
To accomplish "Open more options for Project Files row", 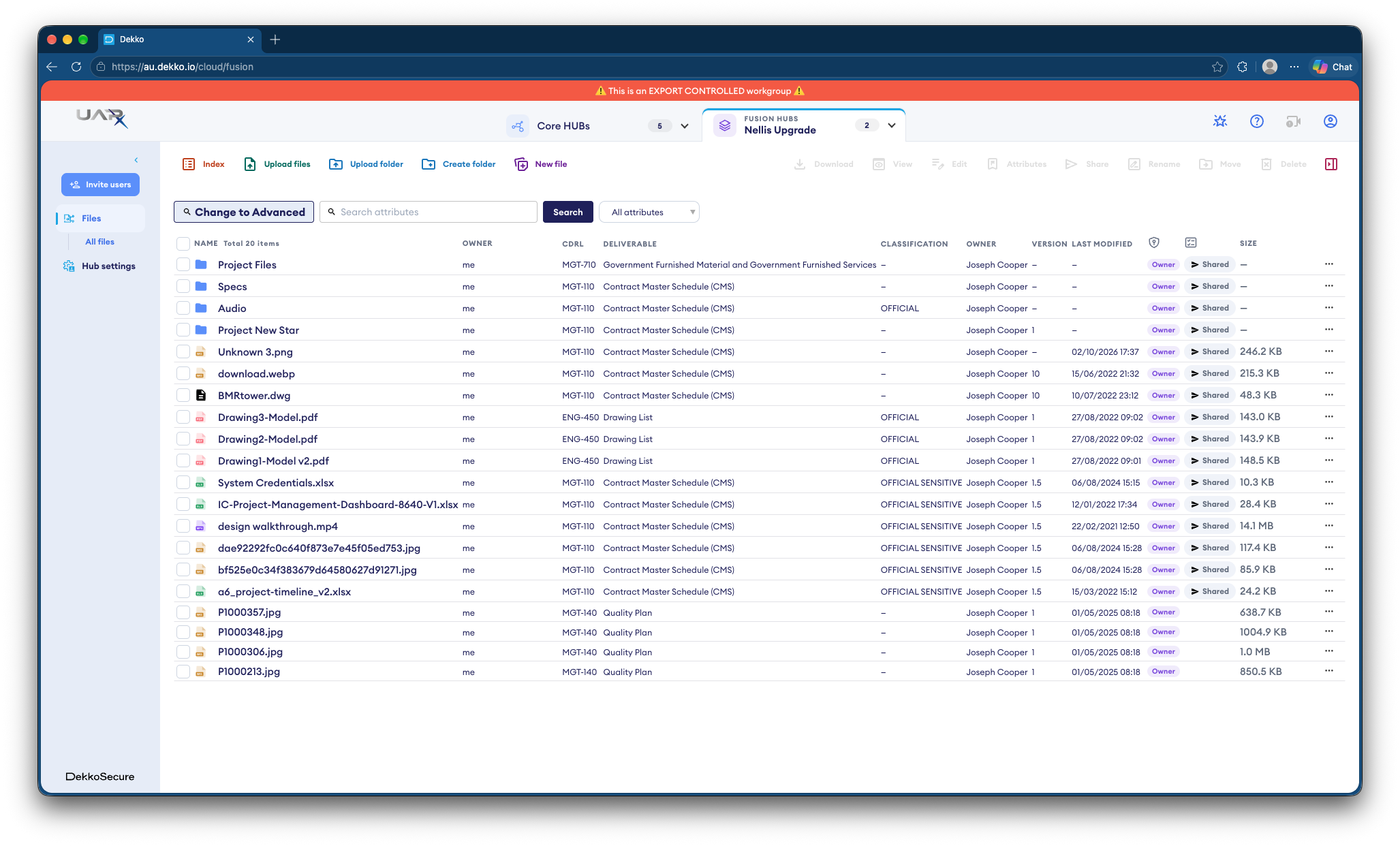I will [1329, 264].
